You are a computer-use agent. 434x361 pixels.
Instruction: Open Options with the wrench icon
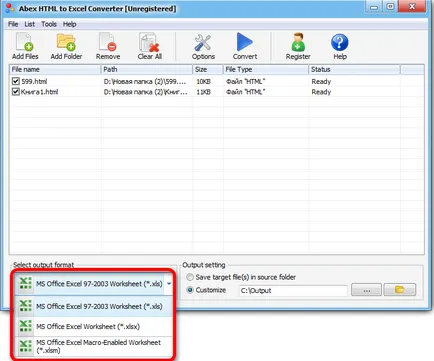(203, 42)
